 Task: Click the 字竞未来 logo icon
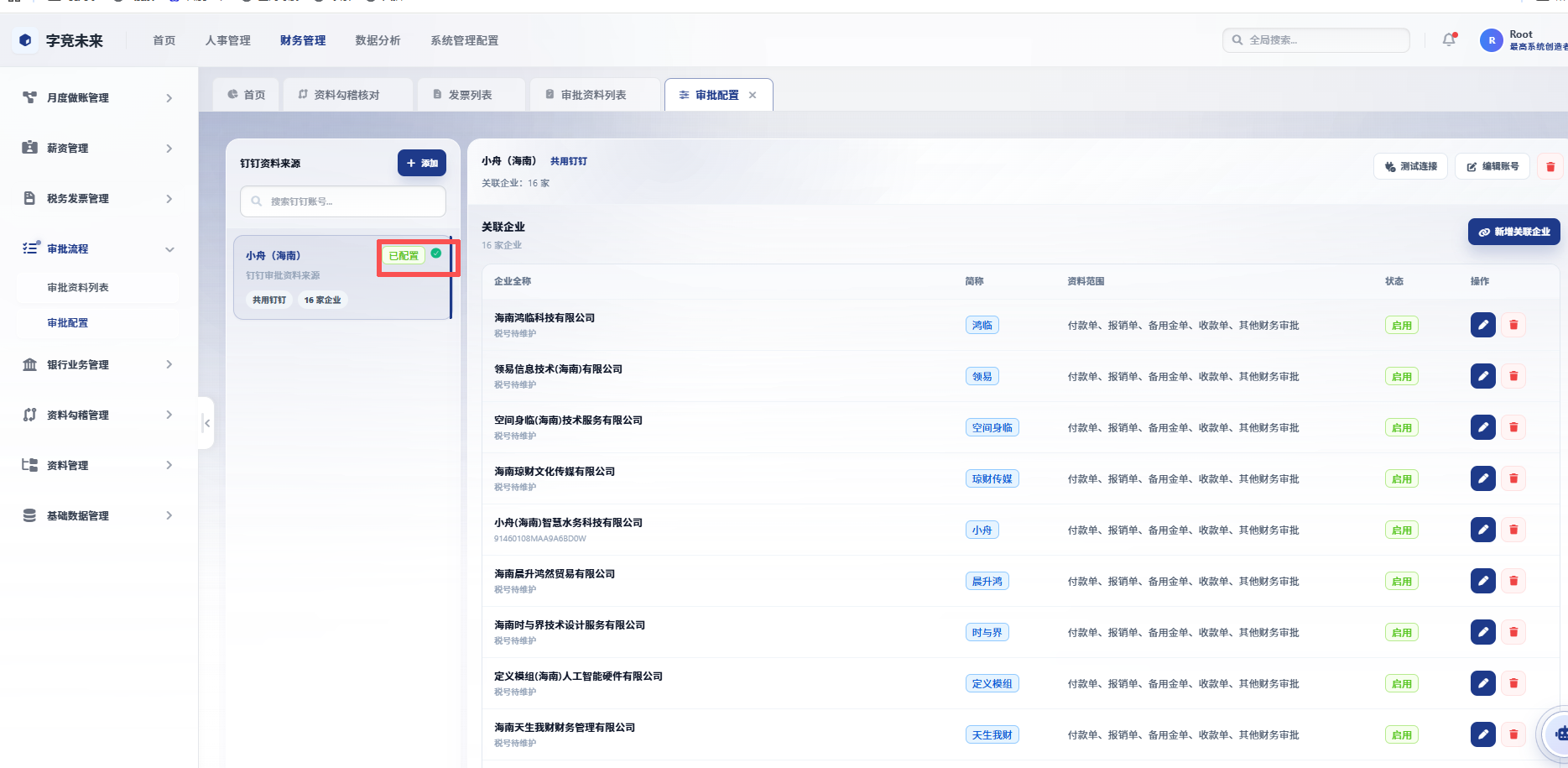25,39
